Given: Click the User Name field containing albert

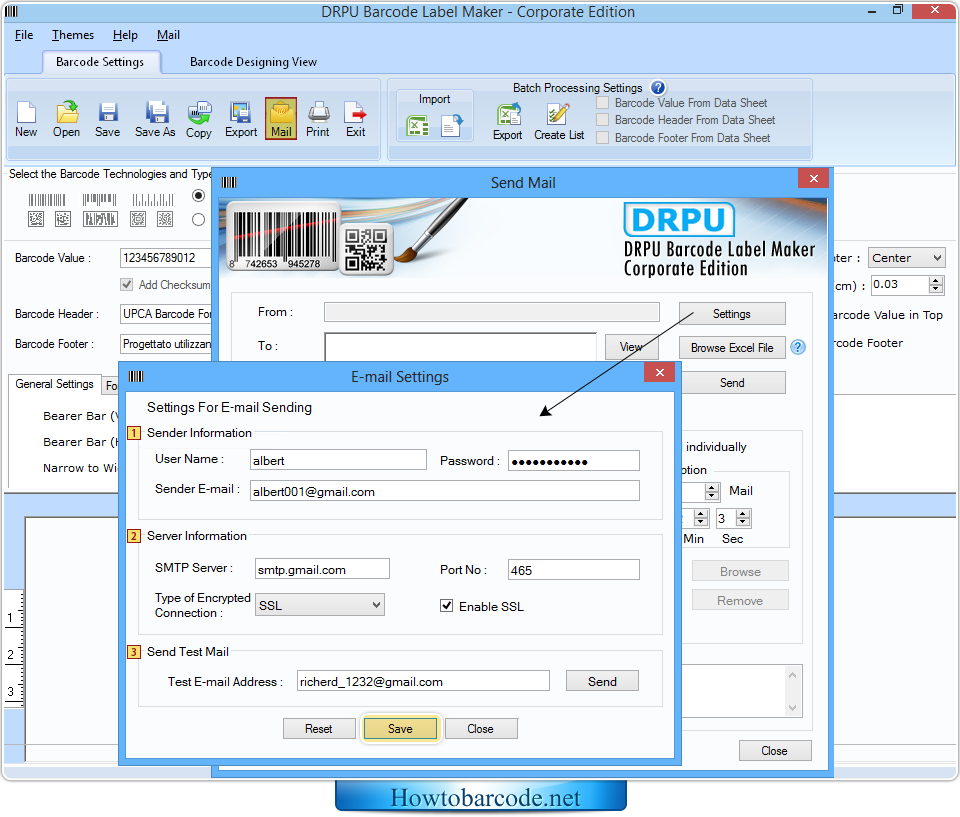Looking at the screenshot, I should [x=338, y=460].
